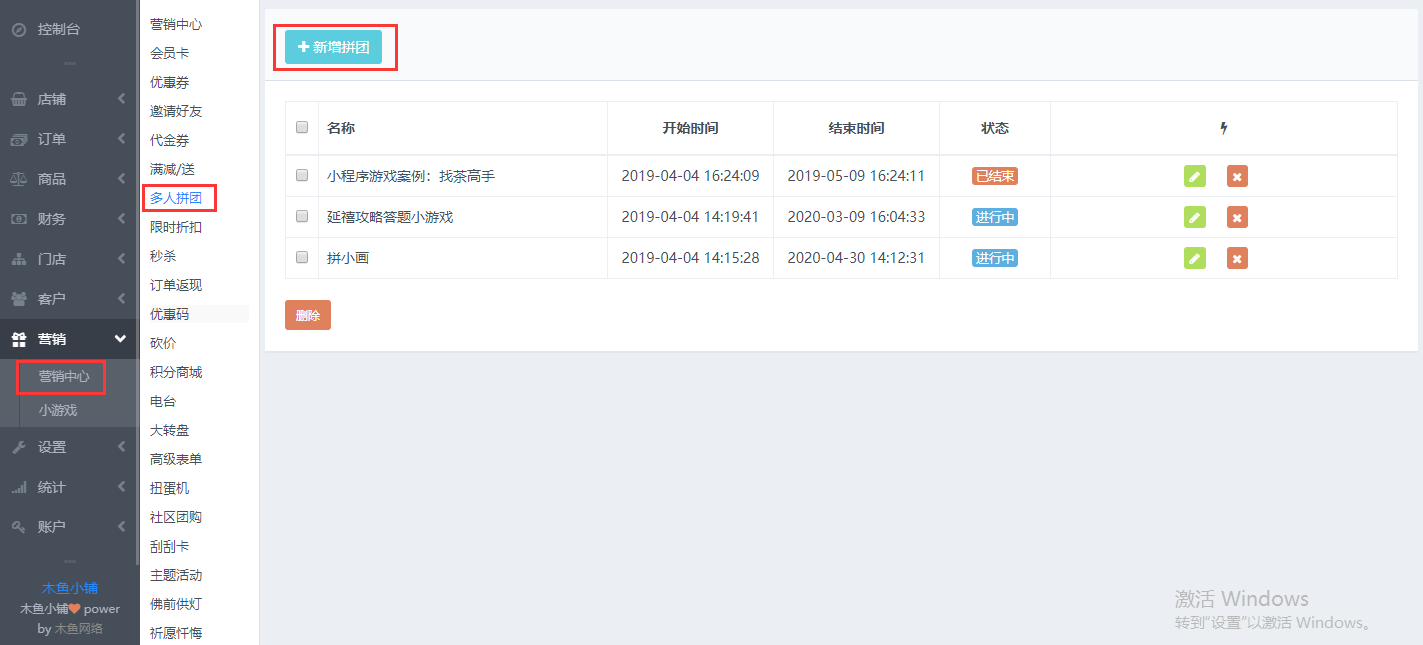Click the edit pencil icon for 拼小画
This screenshot has width=1423, height=645.
(1194, 257)
